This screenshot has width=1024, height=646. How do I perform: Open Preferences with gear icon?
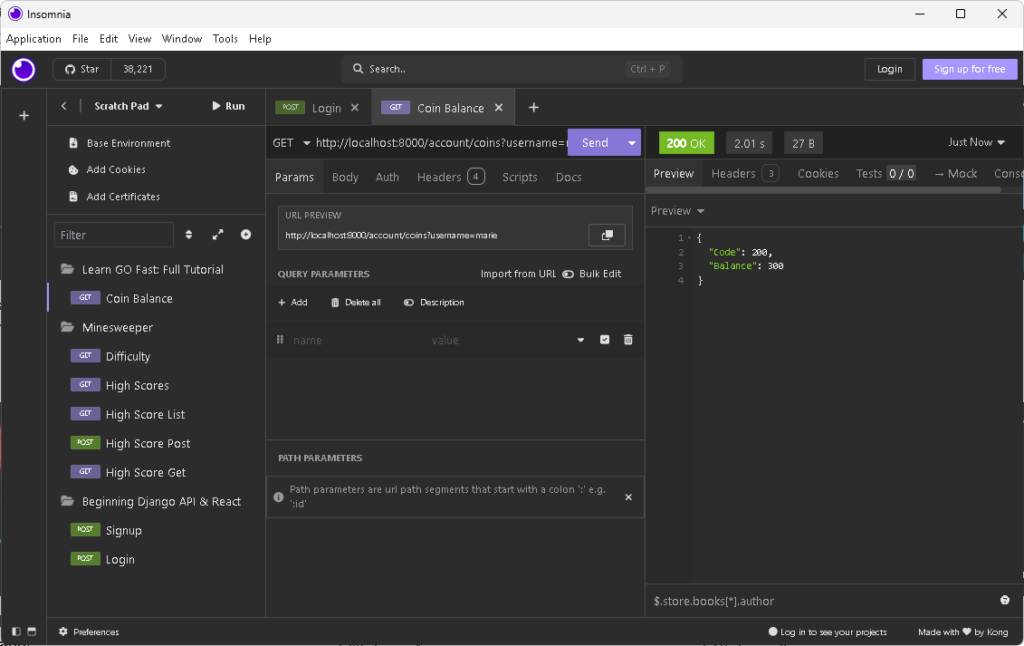(x=63, y=631)
